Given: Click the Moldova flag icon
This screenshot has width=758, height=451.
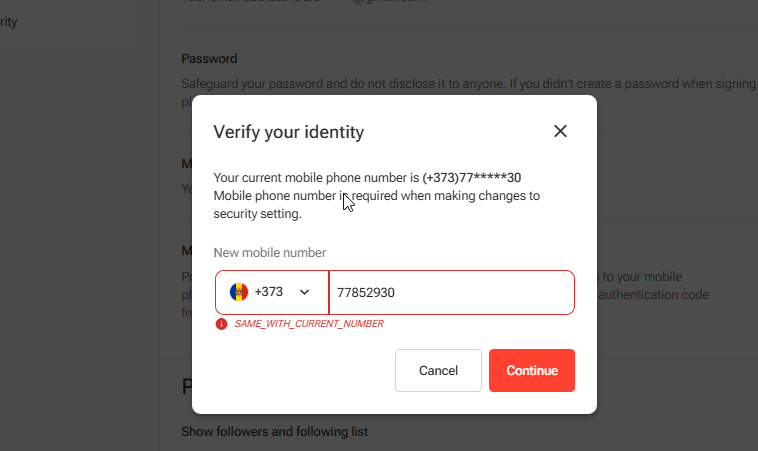Looking at the screenshot, I should (x=238, y=292).
